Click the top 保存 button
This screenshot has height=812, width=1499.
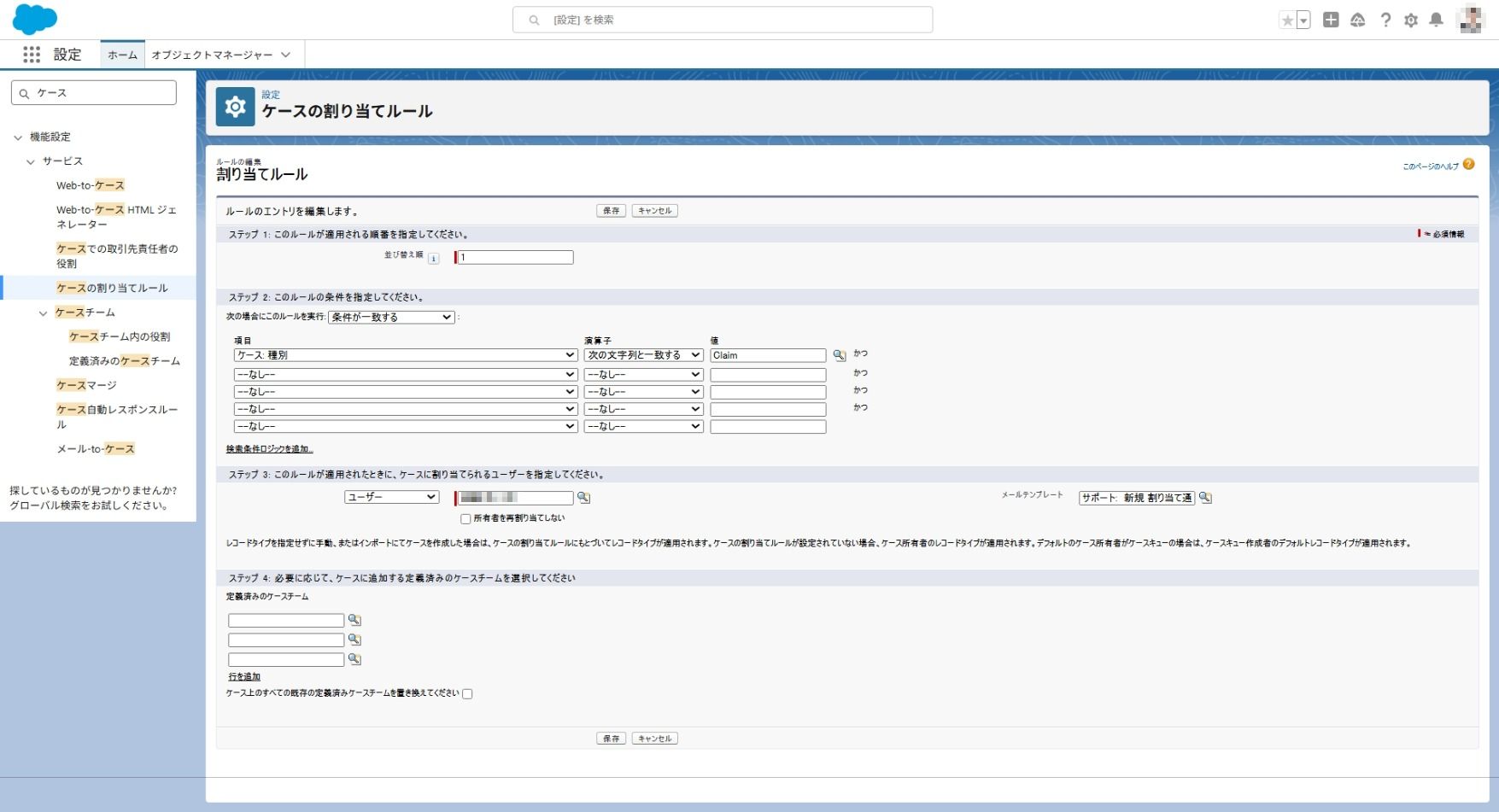pyautogui.click(x=611, y=211)
